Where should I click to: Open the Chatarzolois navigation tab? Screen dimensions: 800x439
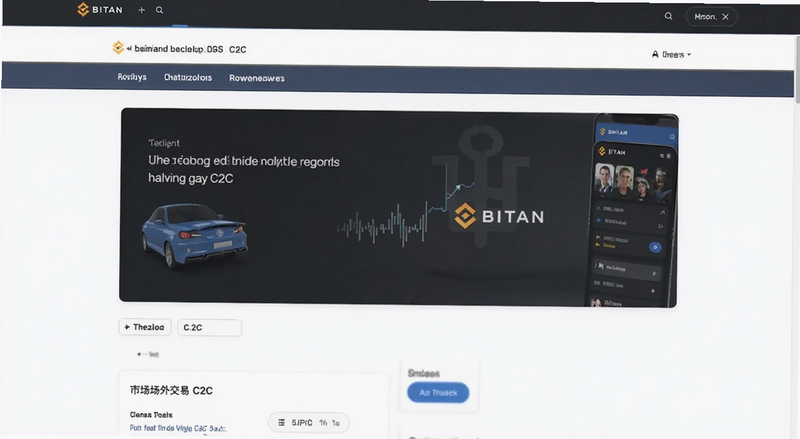coord(187,78)
